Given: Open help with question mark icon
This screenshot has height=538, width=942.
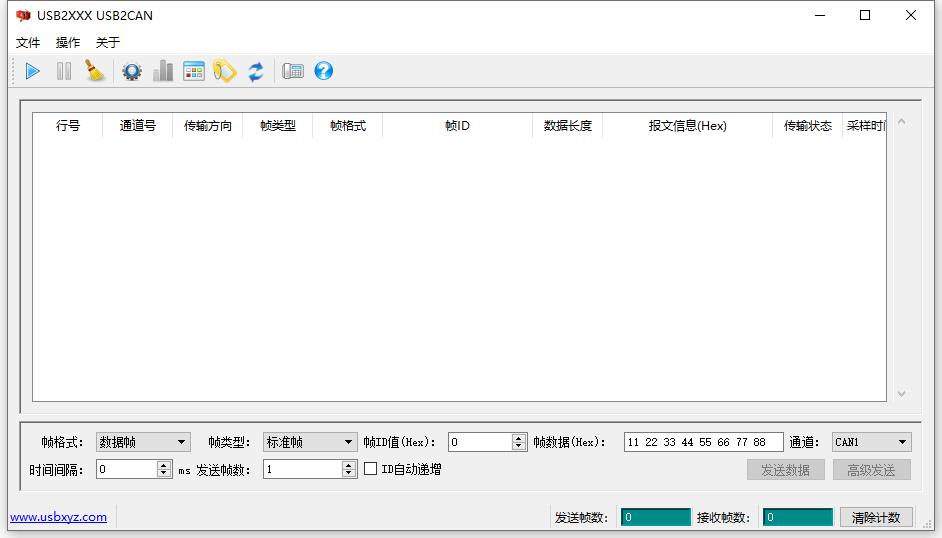Looking at the screenshot, I should click(323, 71).
